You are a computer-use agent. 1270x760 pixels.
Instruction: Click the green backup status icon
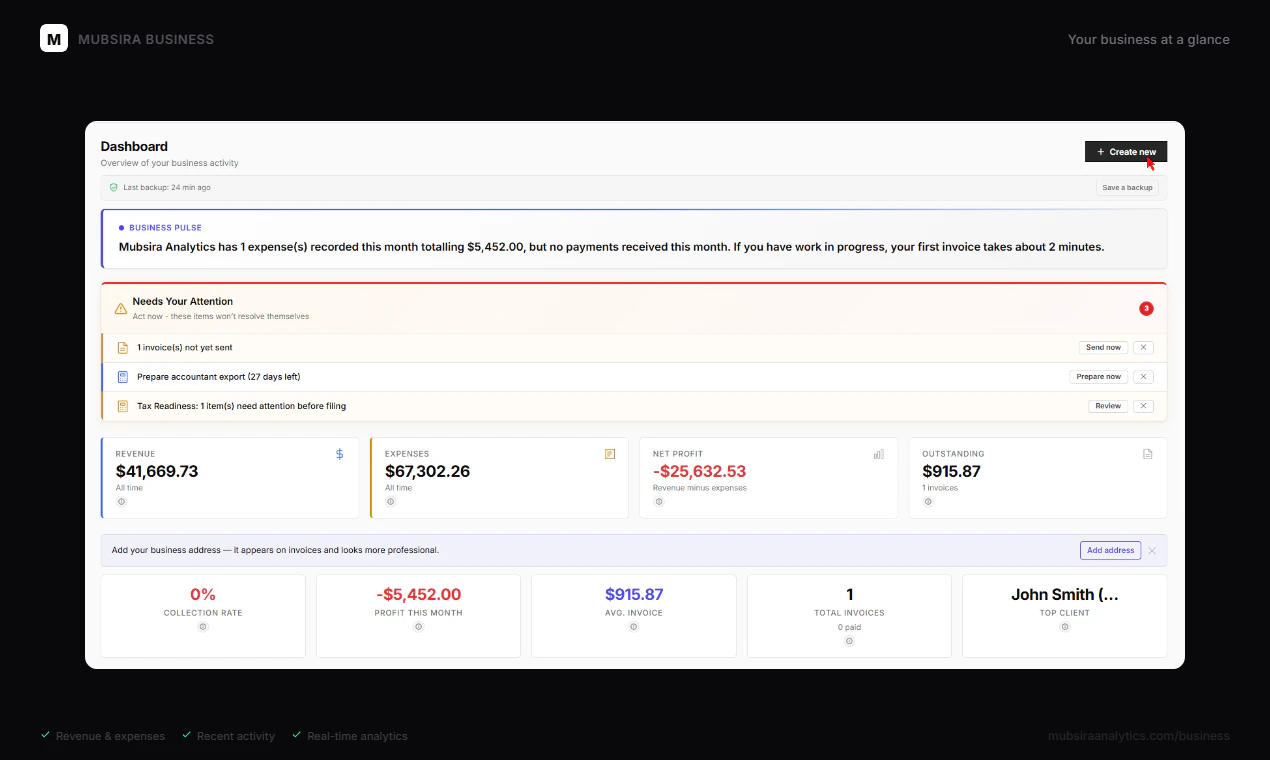(x=113, y=187)
